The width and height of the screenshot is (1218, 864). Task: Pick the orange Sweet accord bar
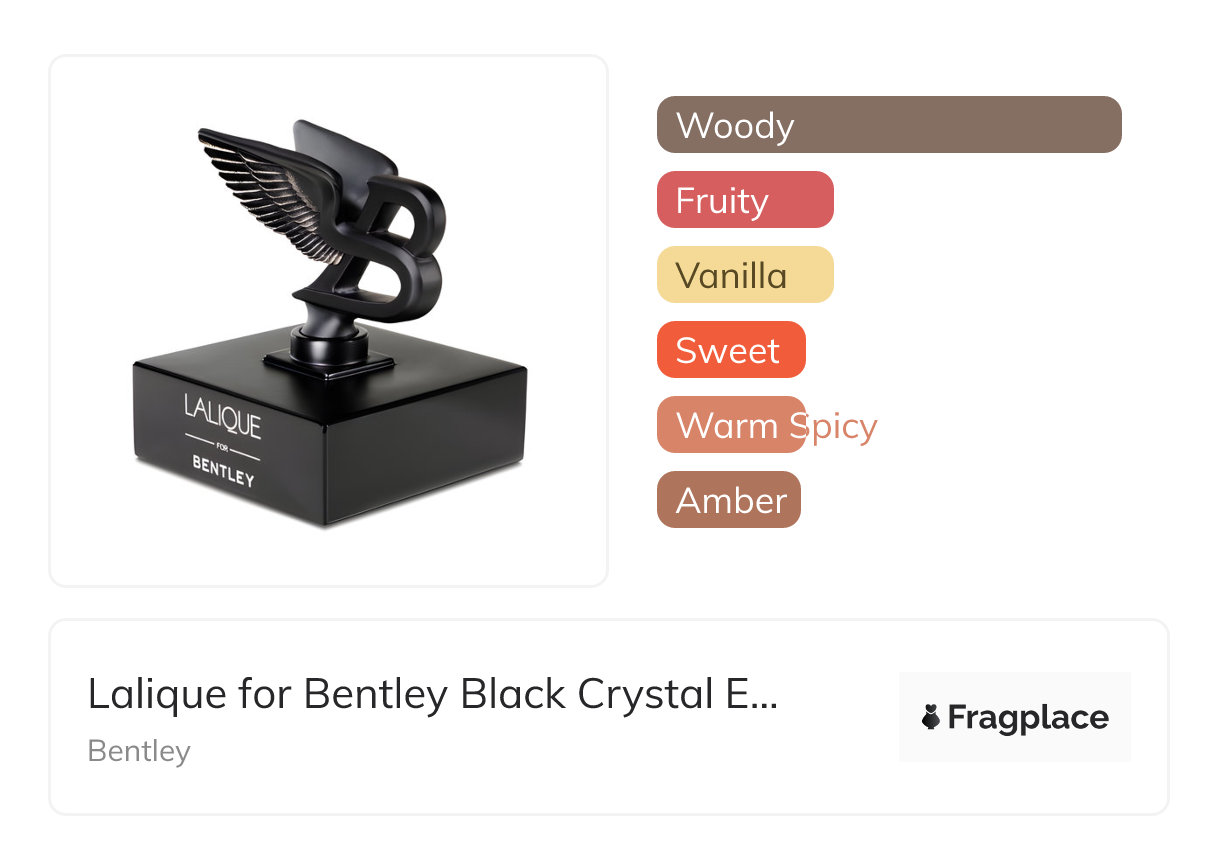(x=730, y=350)
